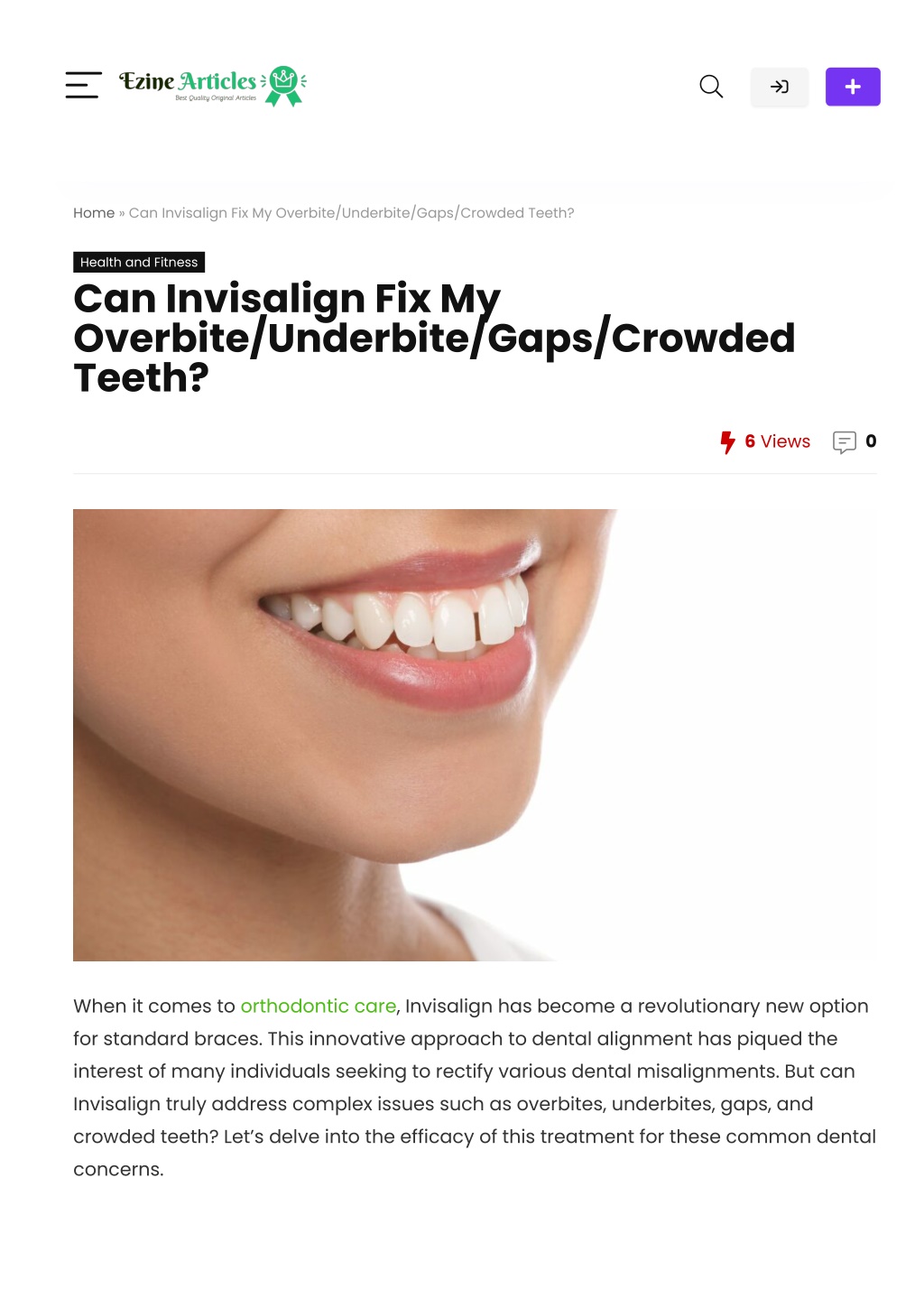Click the 6 Views counter text
Screen dimensions: 924x1308
(777, 441)
